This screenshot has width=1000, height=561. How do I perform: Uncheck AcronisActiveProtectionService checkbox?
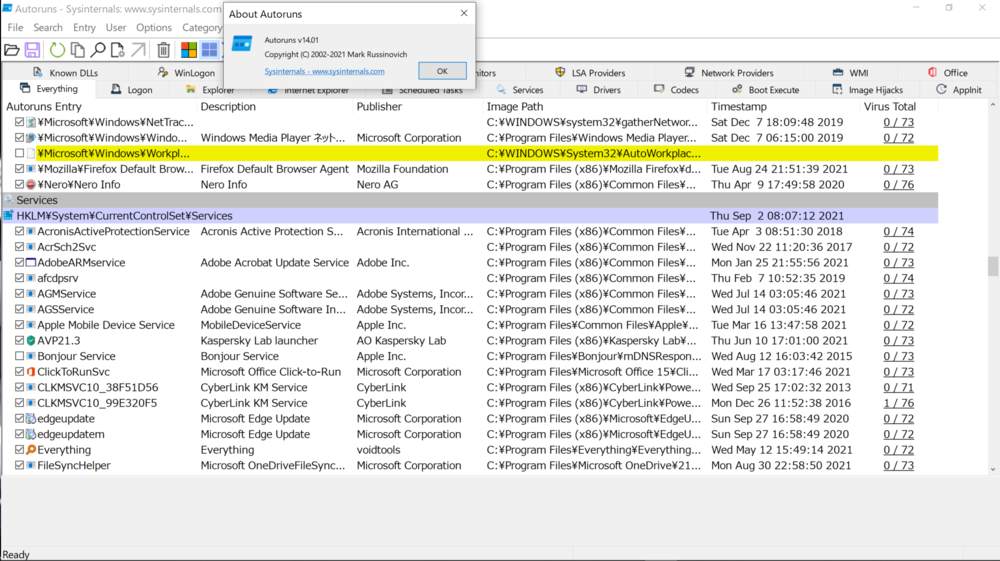tap(19, 231)
